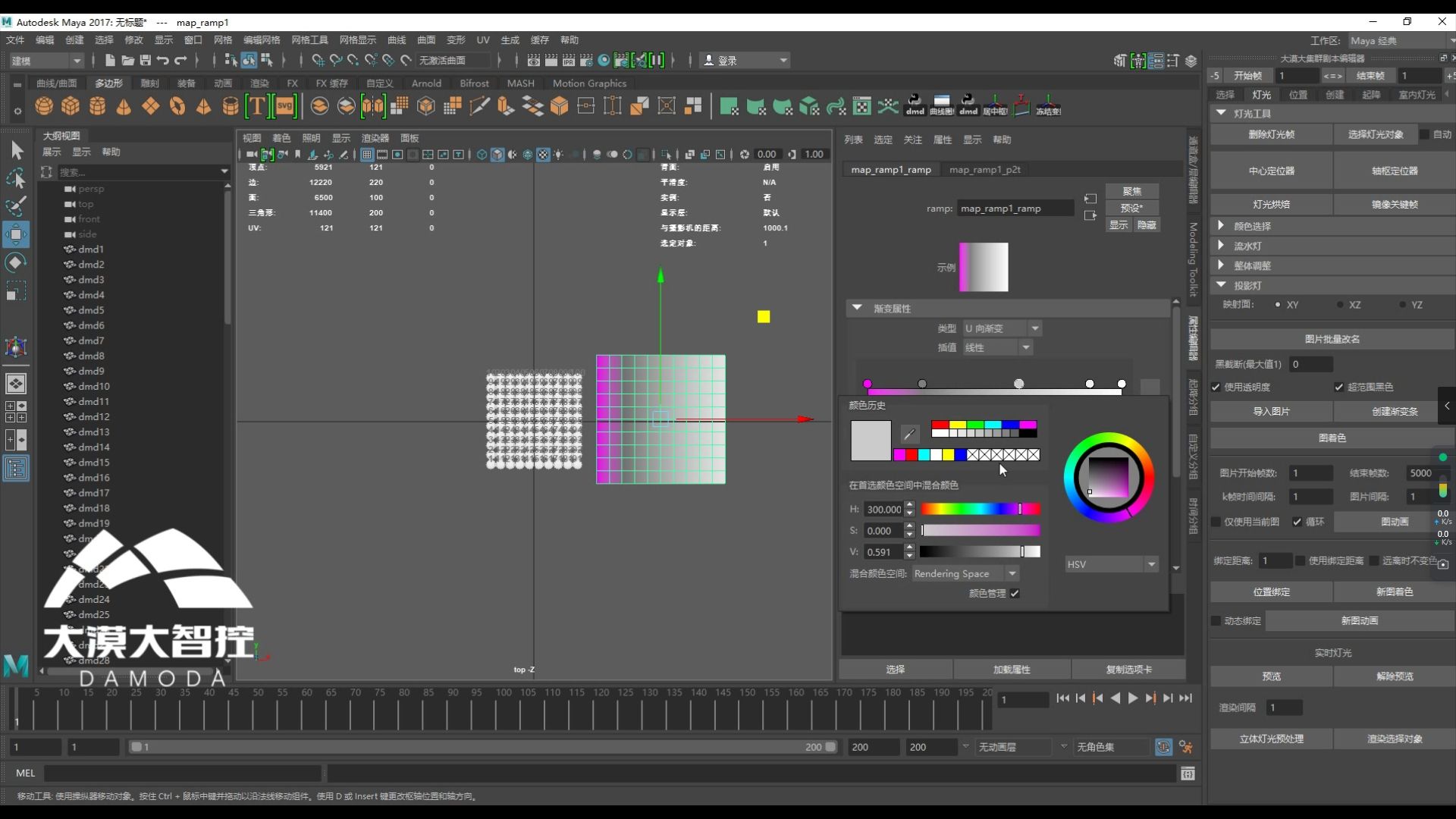Click the undo arrow icon
1456x819 pixels.
pos(163,60)
